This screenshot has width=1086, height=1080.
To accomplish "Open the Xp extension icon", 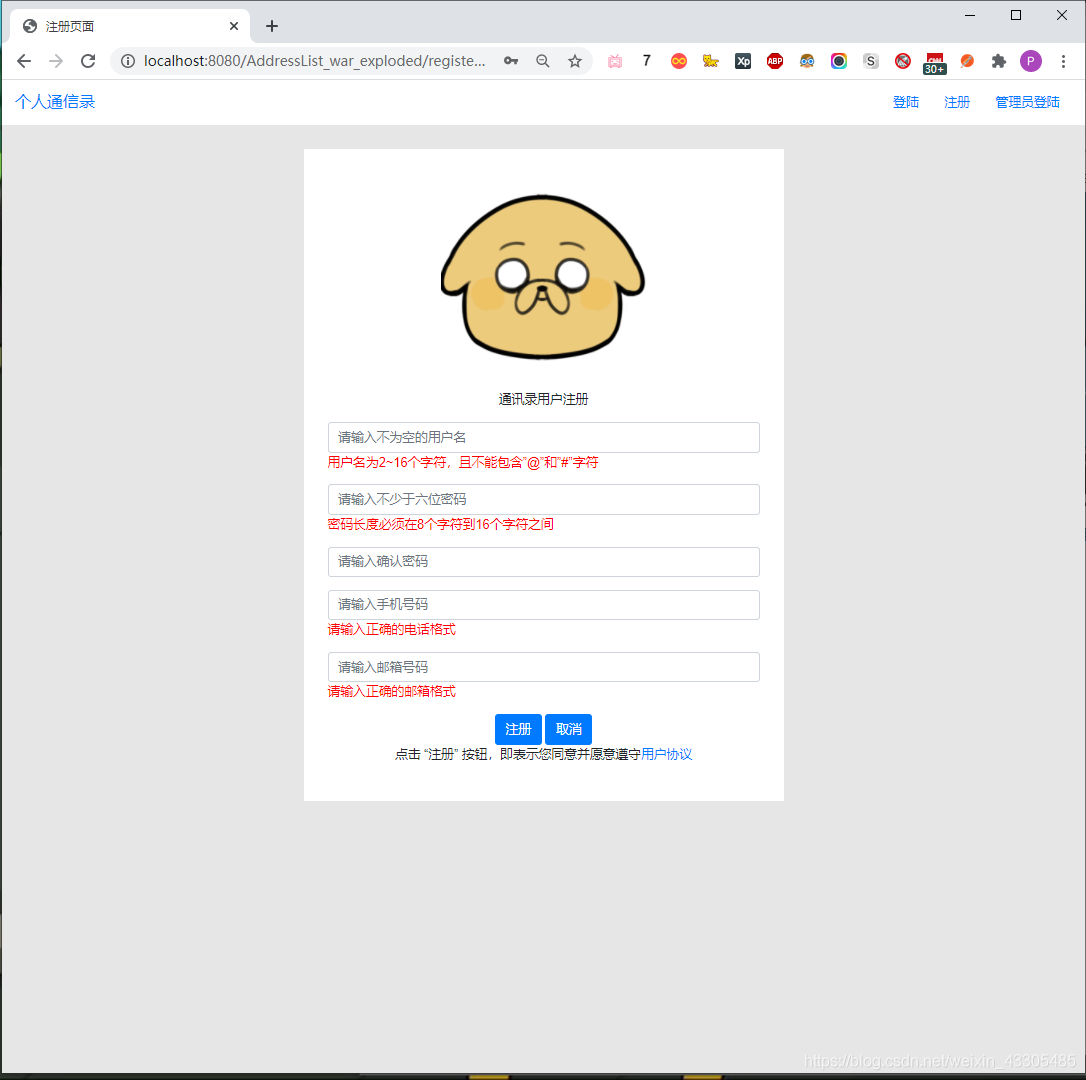I will click(x=742, y=61).
